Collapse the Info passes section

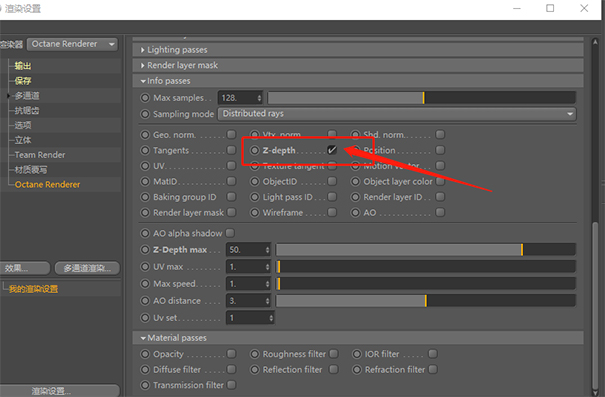click(x=143, y=81)
